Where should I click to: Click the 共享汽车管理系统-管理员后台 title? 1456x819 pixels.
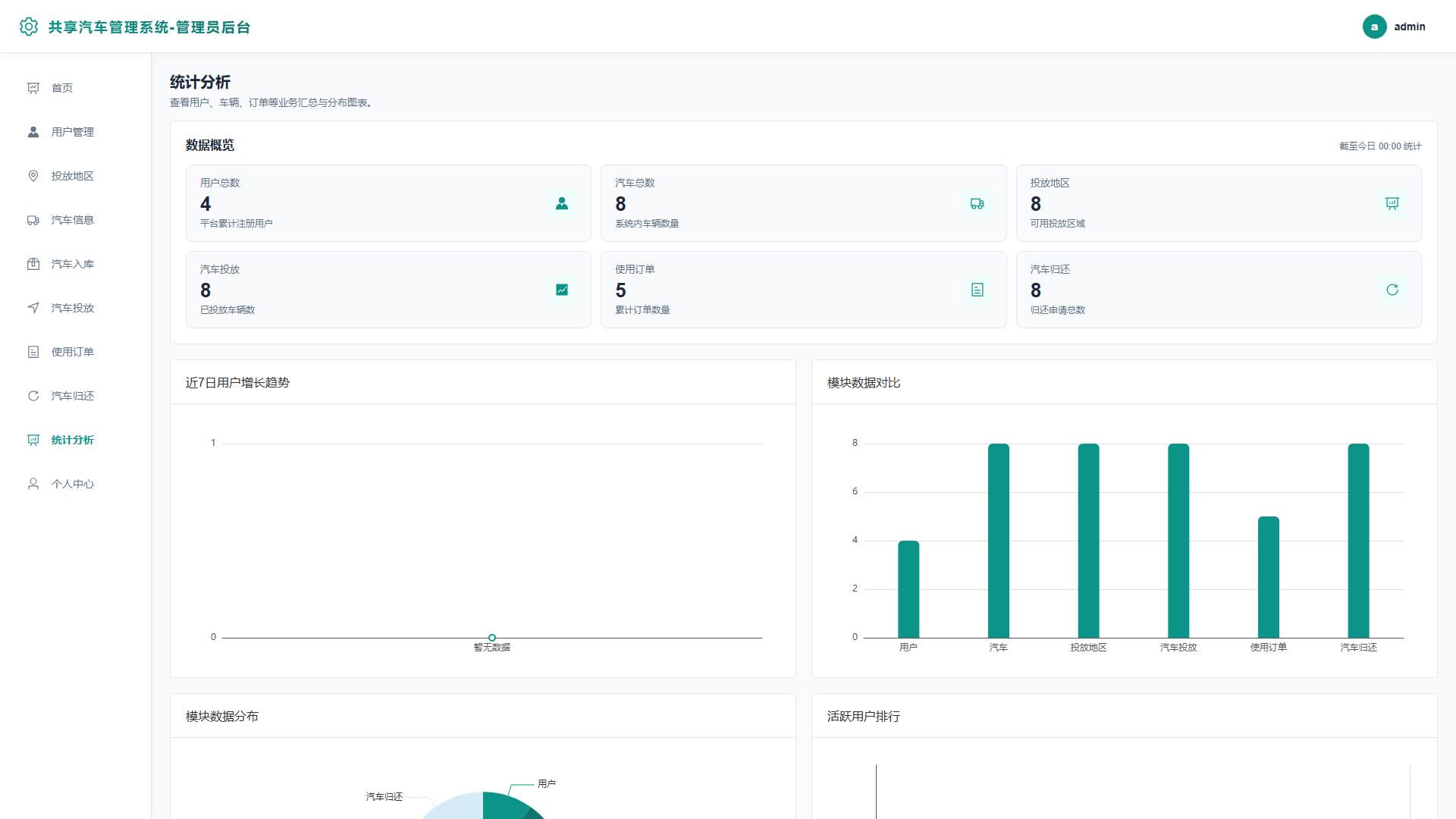(x=149, y=27)
